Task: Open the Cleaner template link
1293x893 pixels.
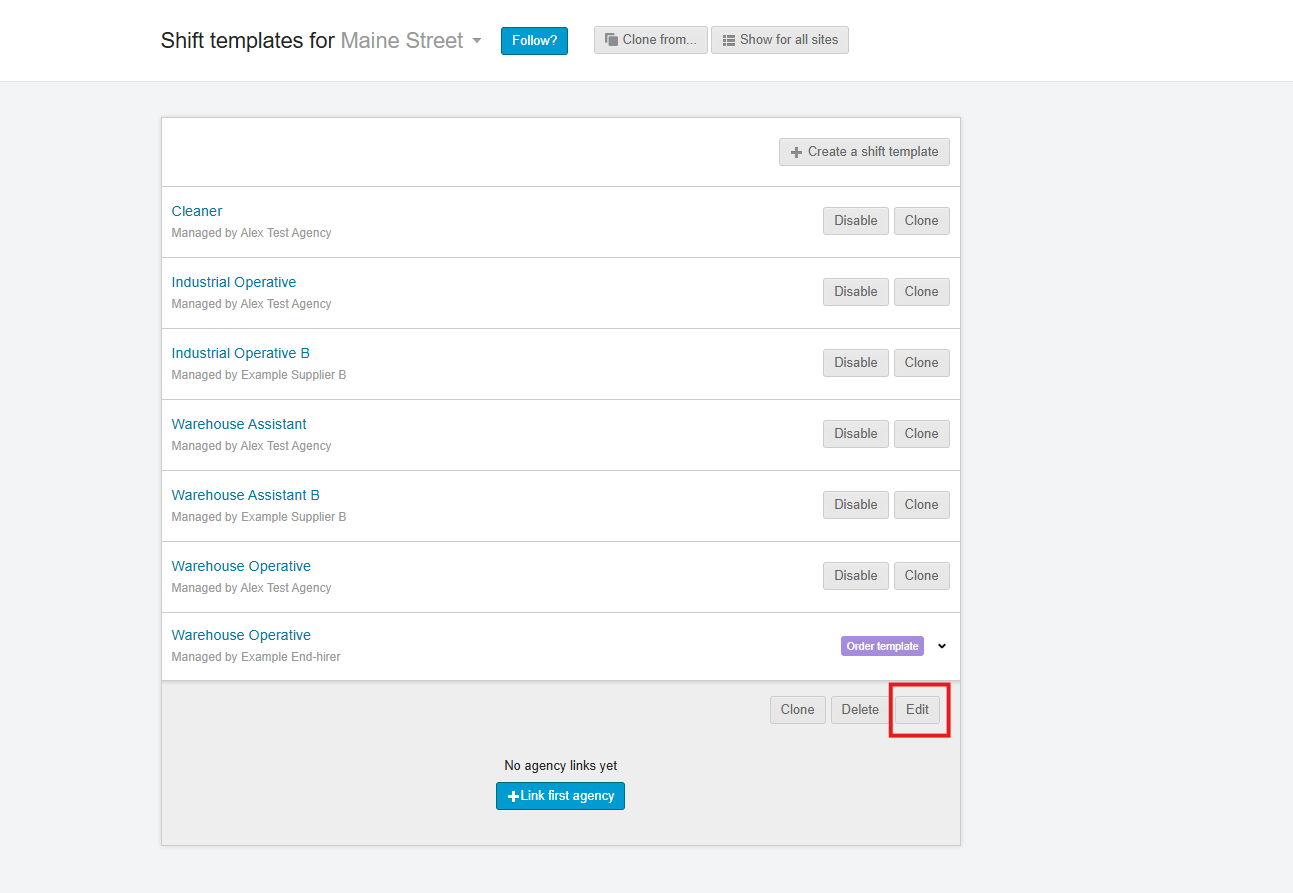Action: (197, 211)
